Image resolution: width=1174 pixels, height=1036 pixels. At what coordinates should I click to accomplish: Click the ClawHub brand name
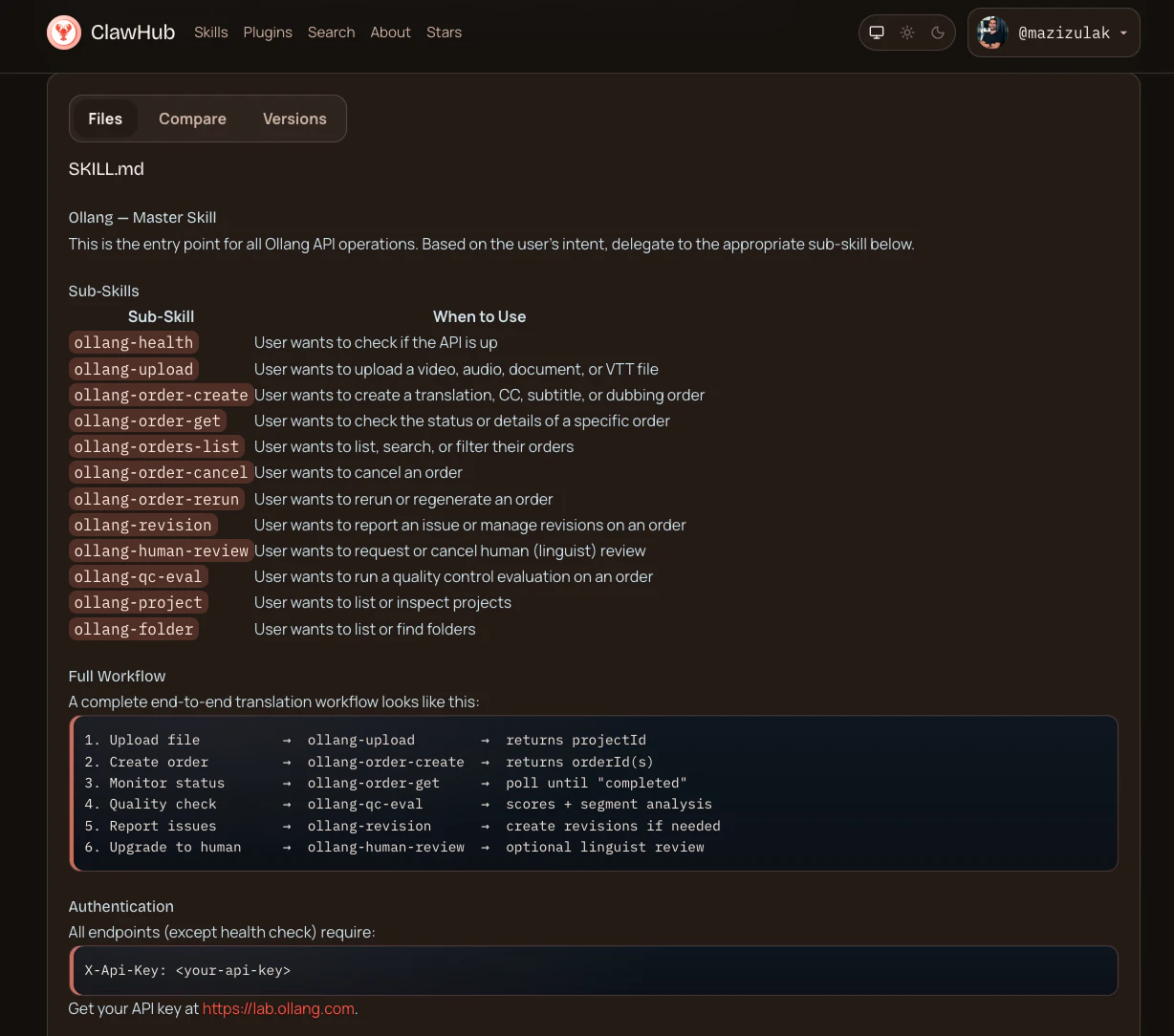(133, 32)
